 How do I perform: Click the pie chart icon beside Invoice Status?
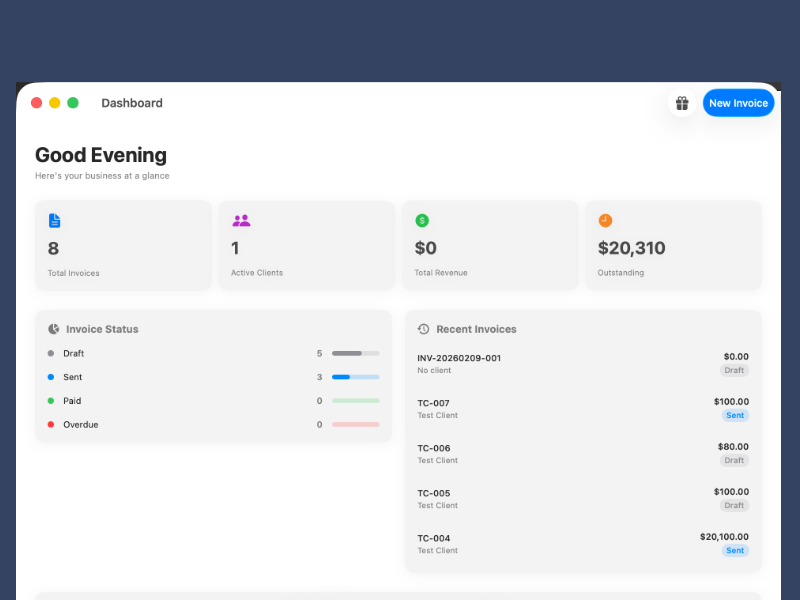[54, 329]
